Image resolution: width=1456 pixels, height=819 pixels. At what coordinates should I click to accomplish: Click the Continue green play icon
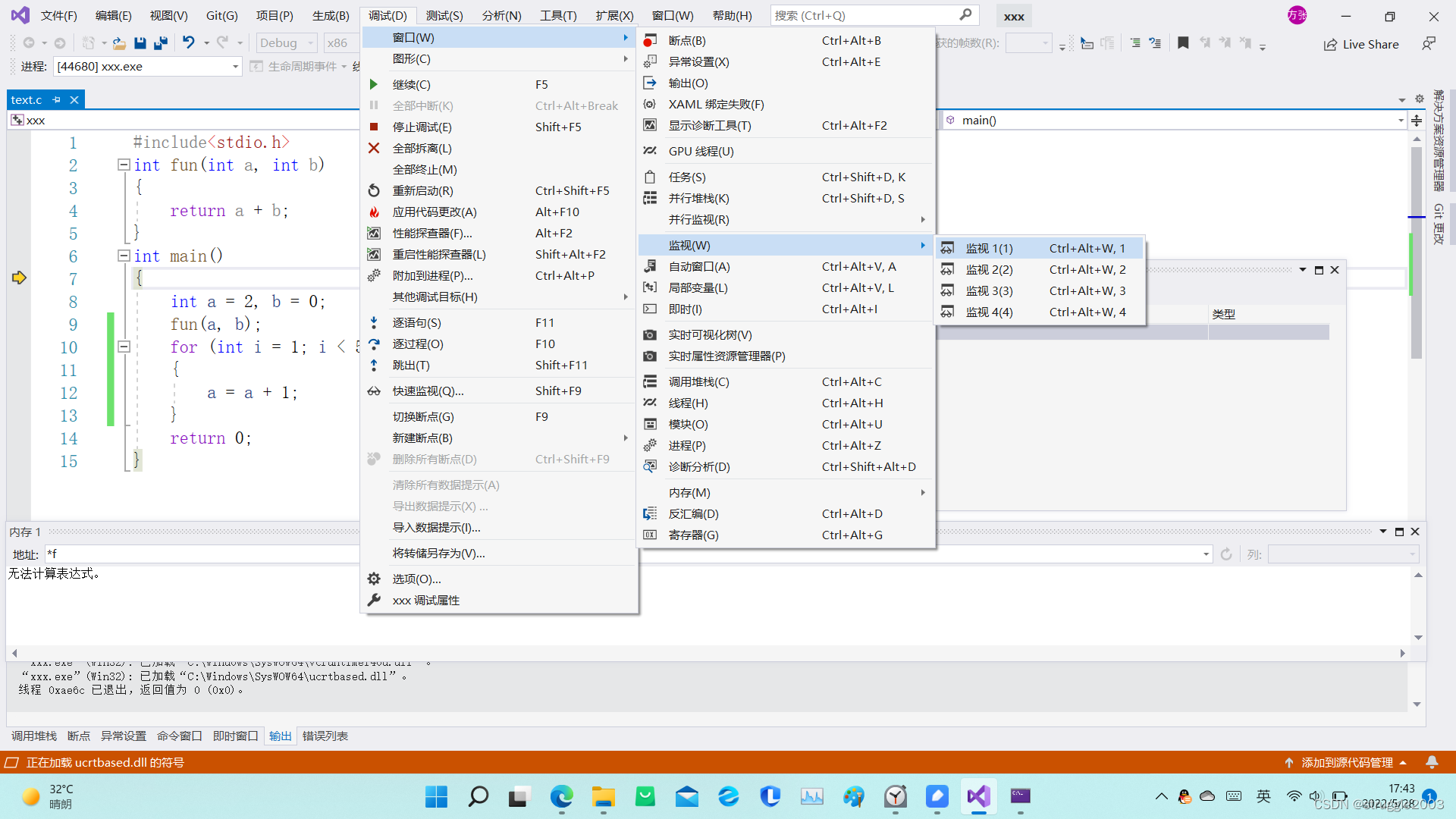pyautogui.click(x=374, y=84)
